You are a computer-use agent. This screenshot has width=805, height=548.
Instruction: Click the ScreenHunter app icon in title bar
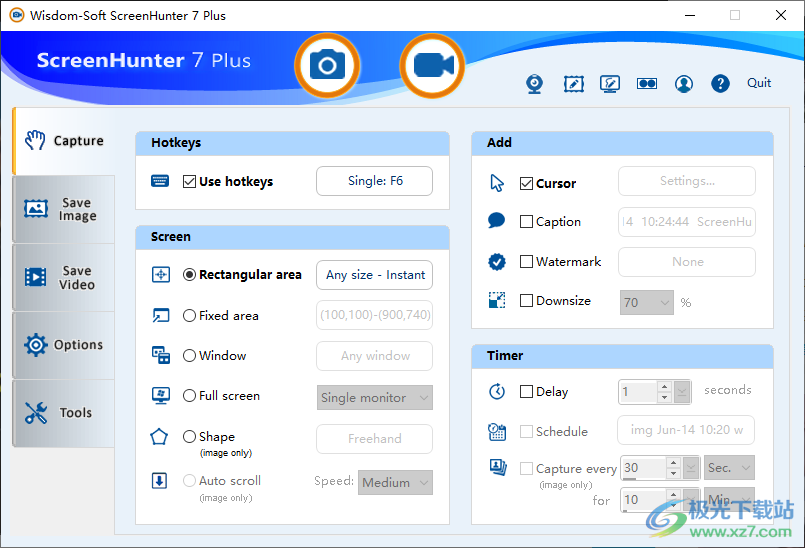pyautogui.click(x=17, y=15)
